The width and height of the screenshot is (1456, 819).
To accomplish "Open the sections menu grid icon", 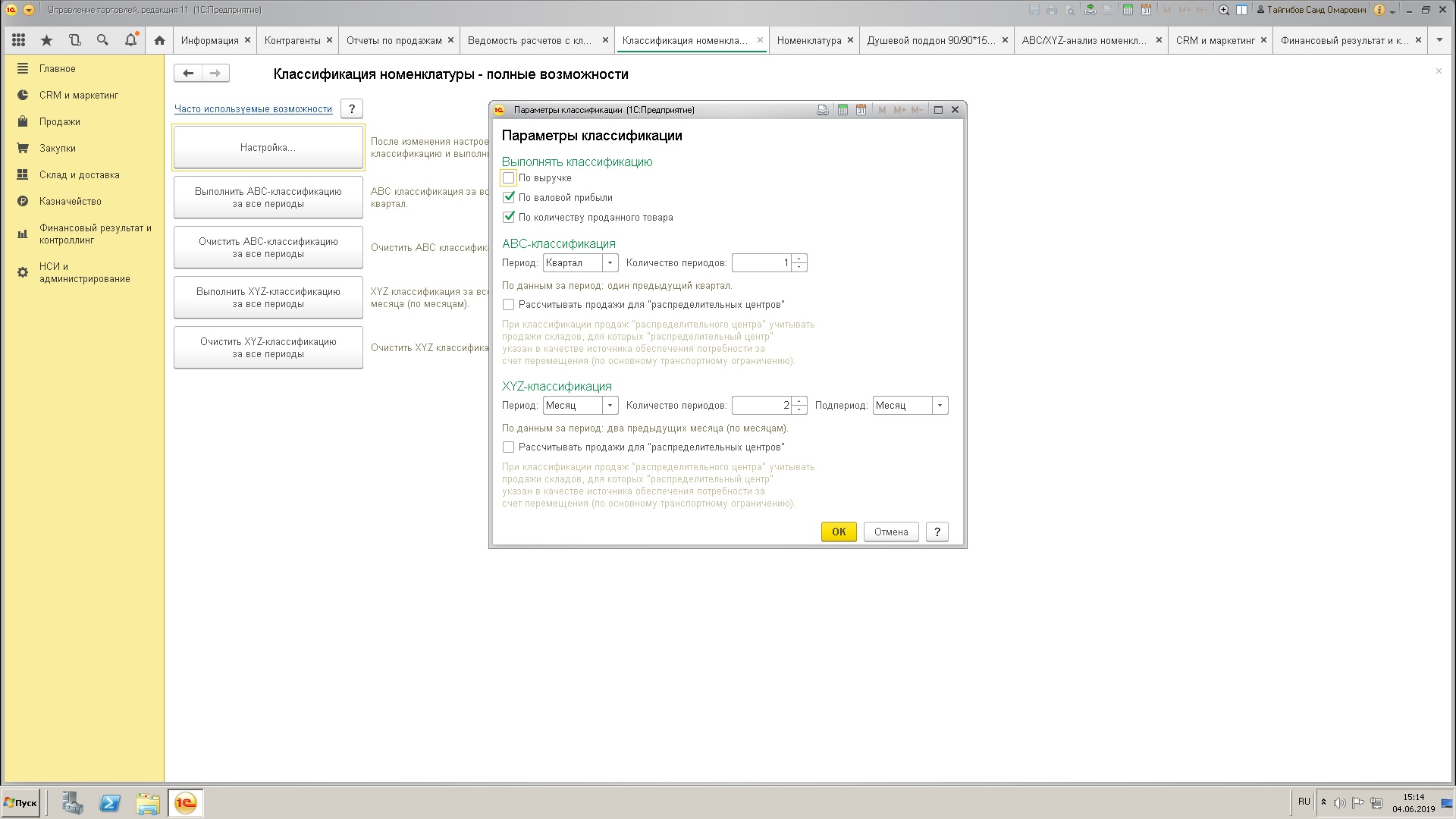I will (19, 40).
